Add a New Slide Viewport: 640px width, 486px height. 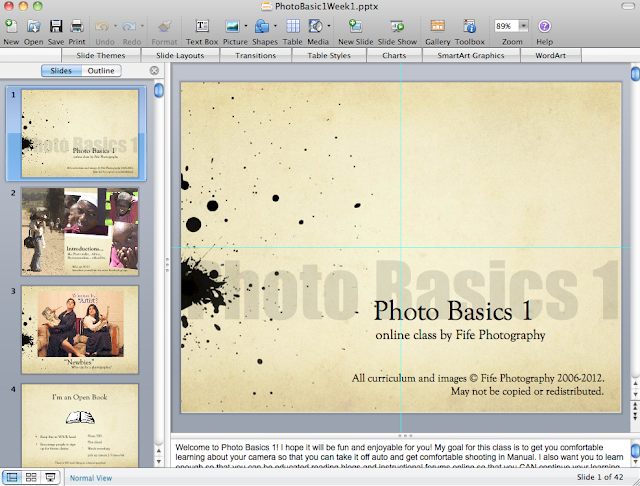tap(354, 26)
